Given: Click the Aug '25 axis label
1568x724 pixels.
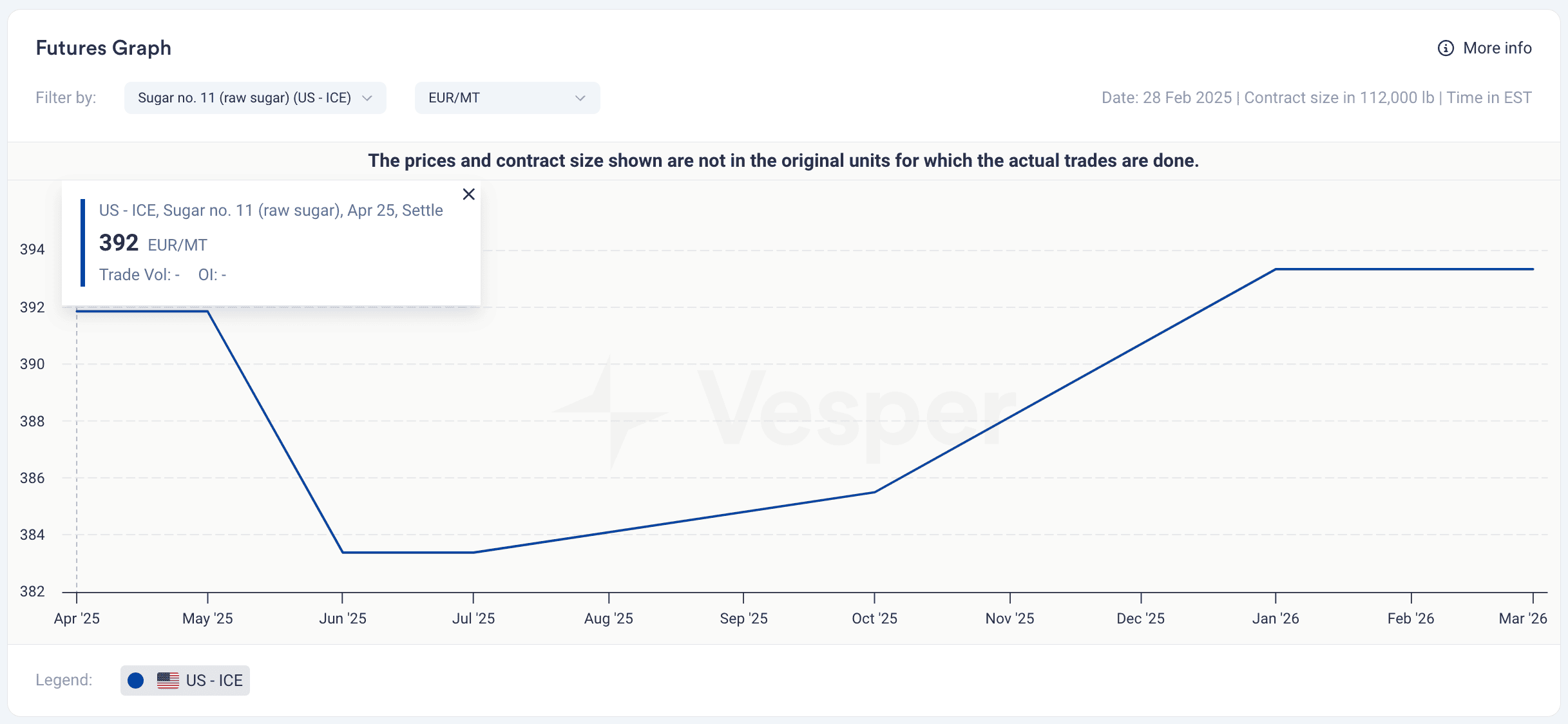Looking at the screenshot, I should 609,618.
